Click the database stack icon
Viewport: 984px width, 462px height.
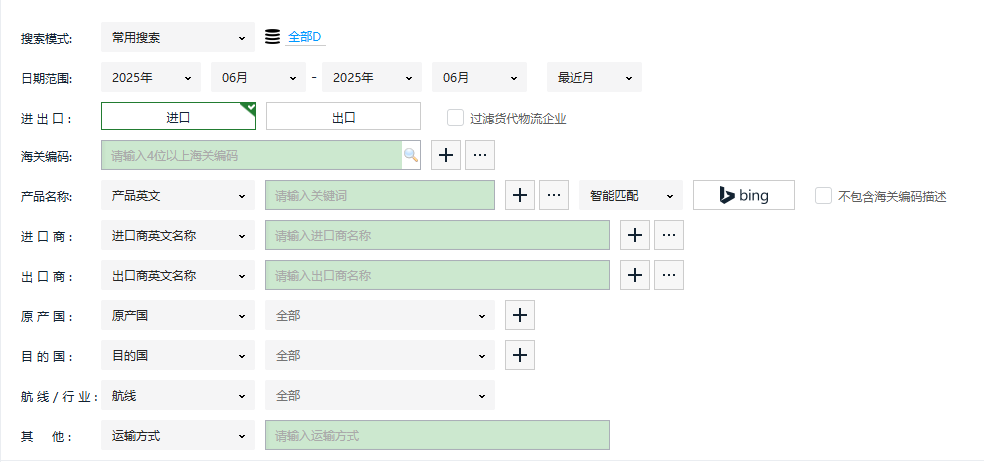click(272, 37)
